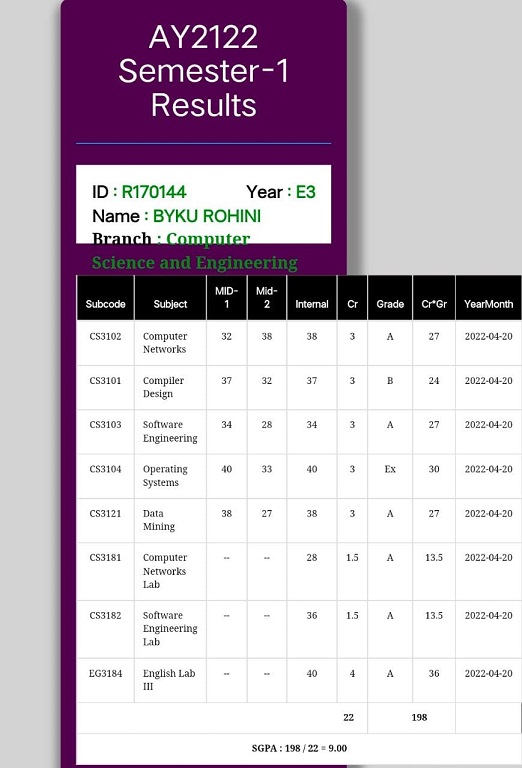Screen dimensions: 522x768
Task: Click the Cr*Gr column header
Action: (434, 298)
